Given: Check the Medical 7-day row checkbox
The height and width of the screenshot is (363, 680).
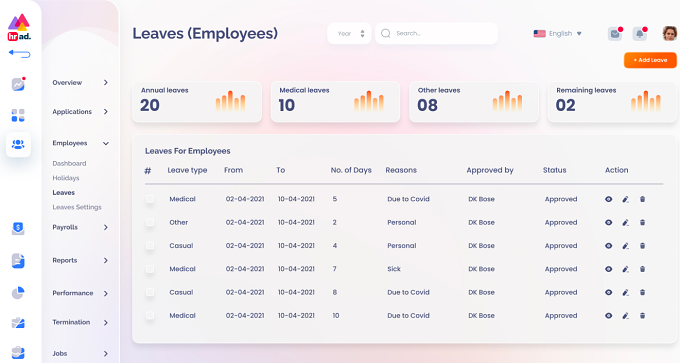Looking at the screenshot, I should 150,269.
